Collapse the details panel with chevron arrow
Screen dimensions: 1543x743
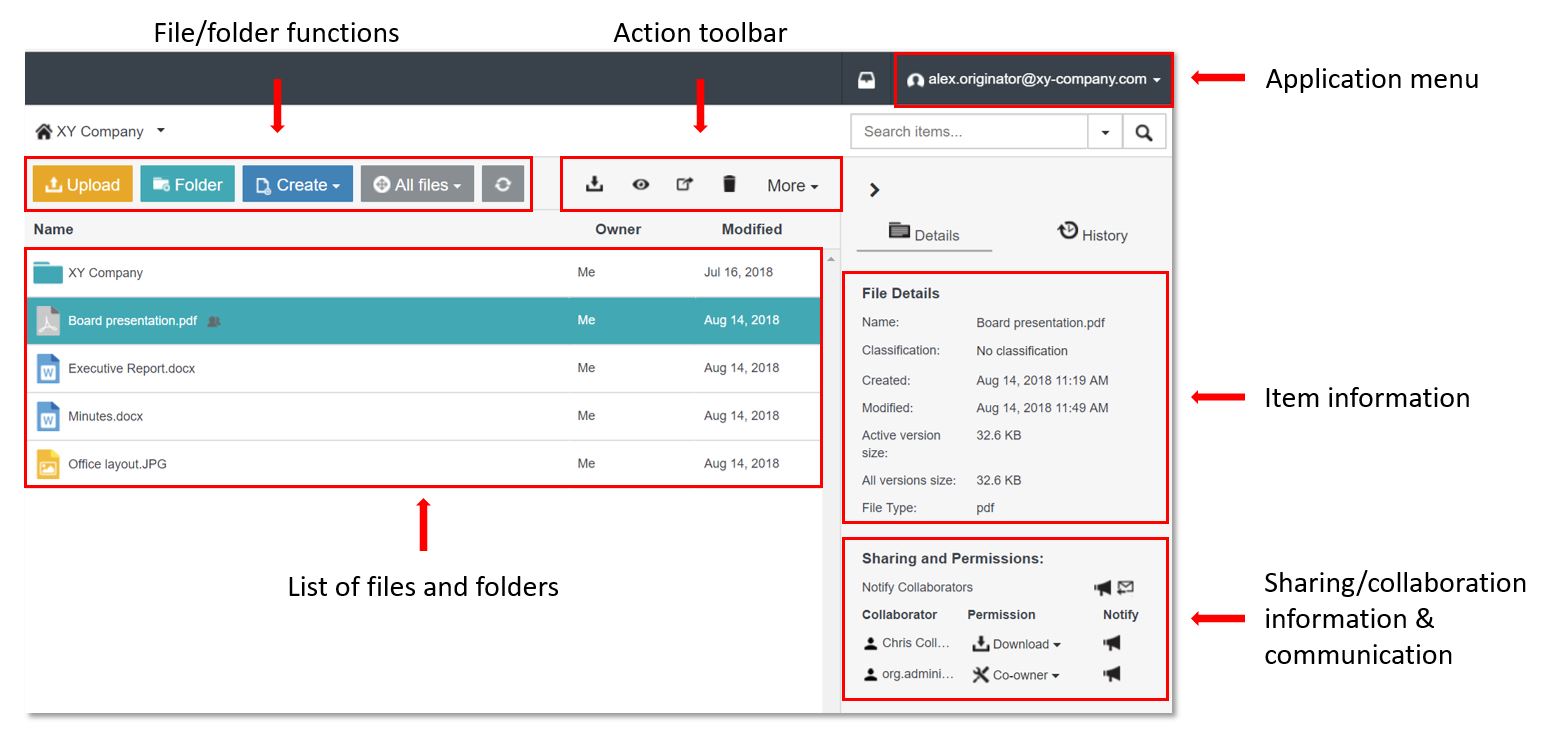[x=874, y=190]
